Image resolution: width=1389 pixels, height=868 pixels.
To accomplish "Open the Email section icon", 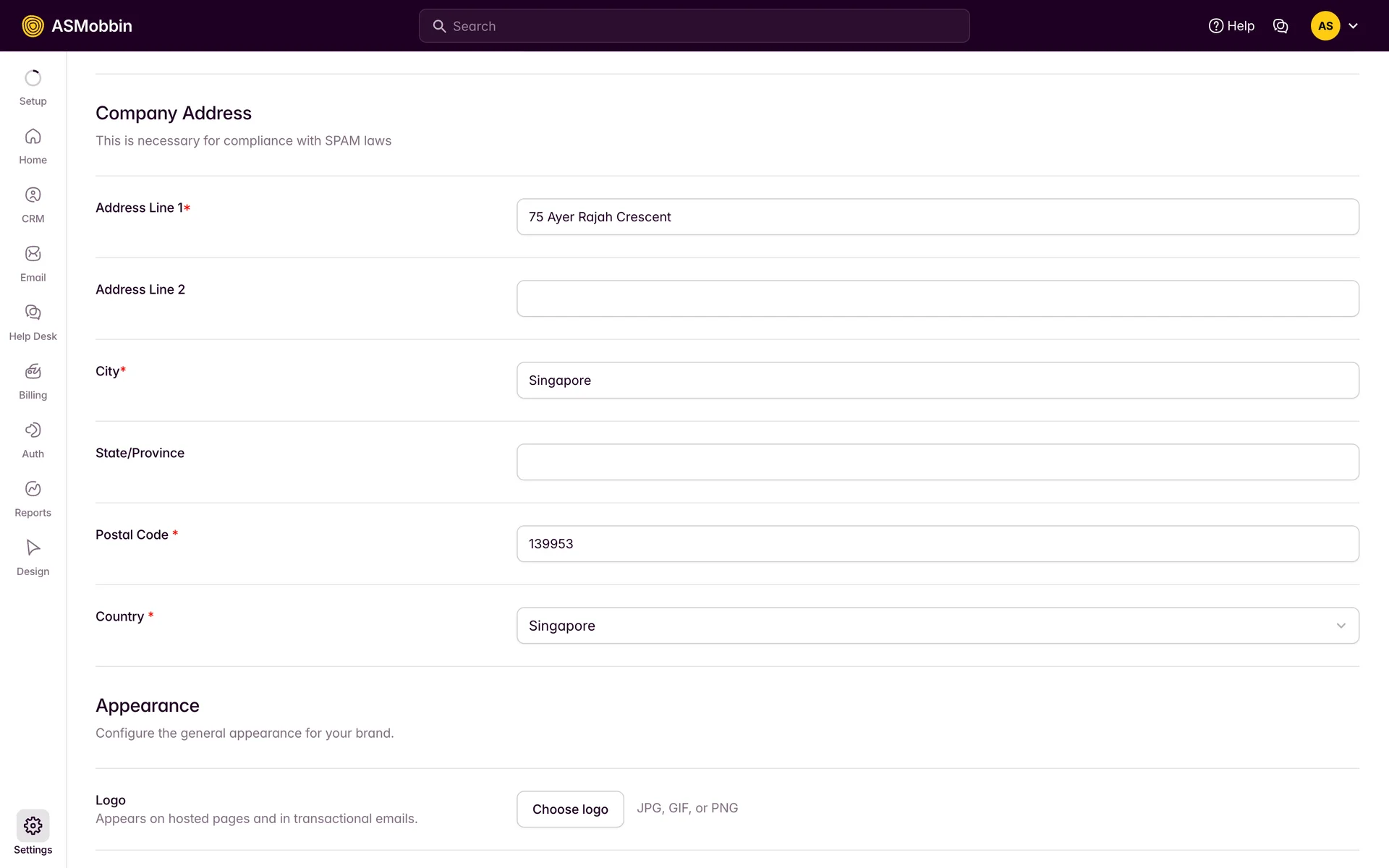I will (x=33, y=254).
